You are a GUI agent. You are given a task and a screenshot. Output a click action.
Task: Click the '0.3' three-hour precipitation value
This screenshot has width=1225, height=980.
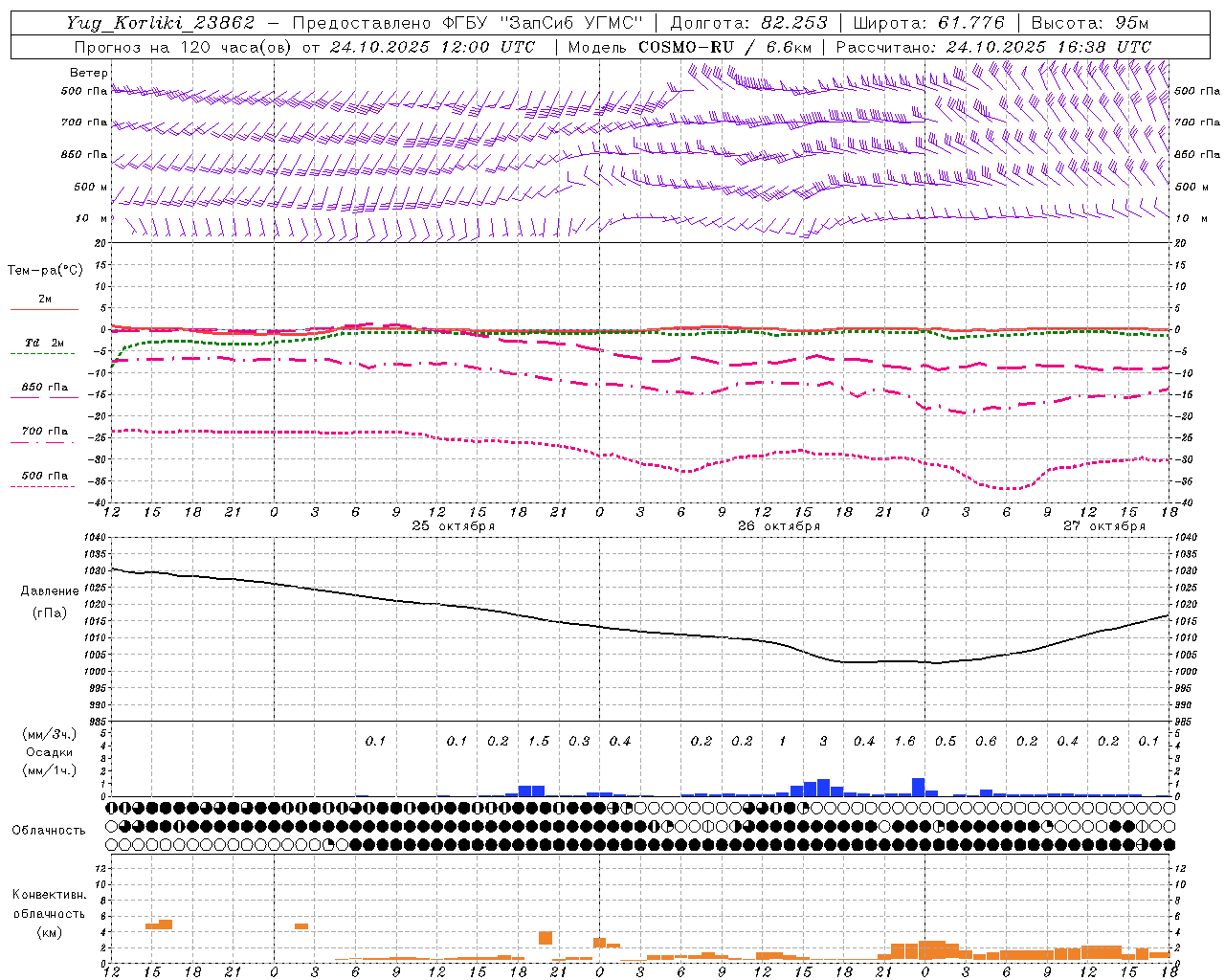coord(579,741)
